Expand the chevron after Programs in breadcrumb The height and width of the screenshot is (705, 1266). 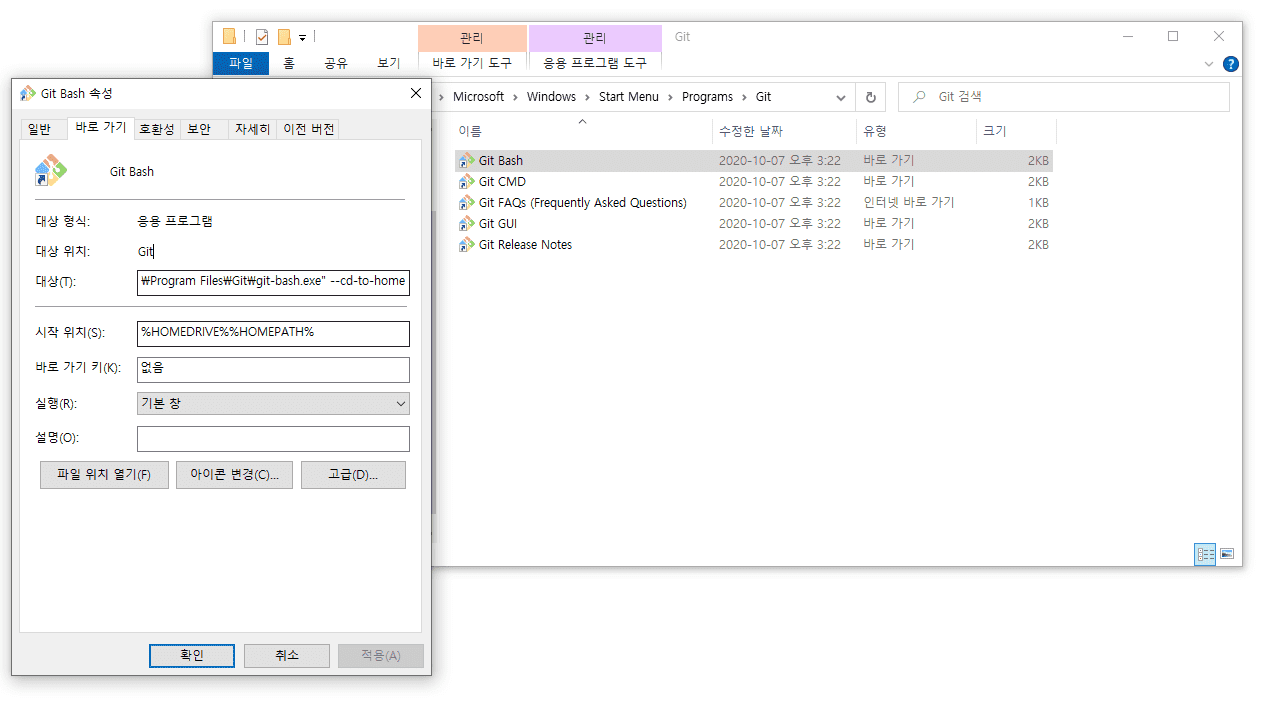743,97
